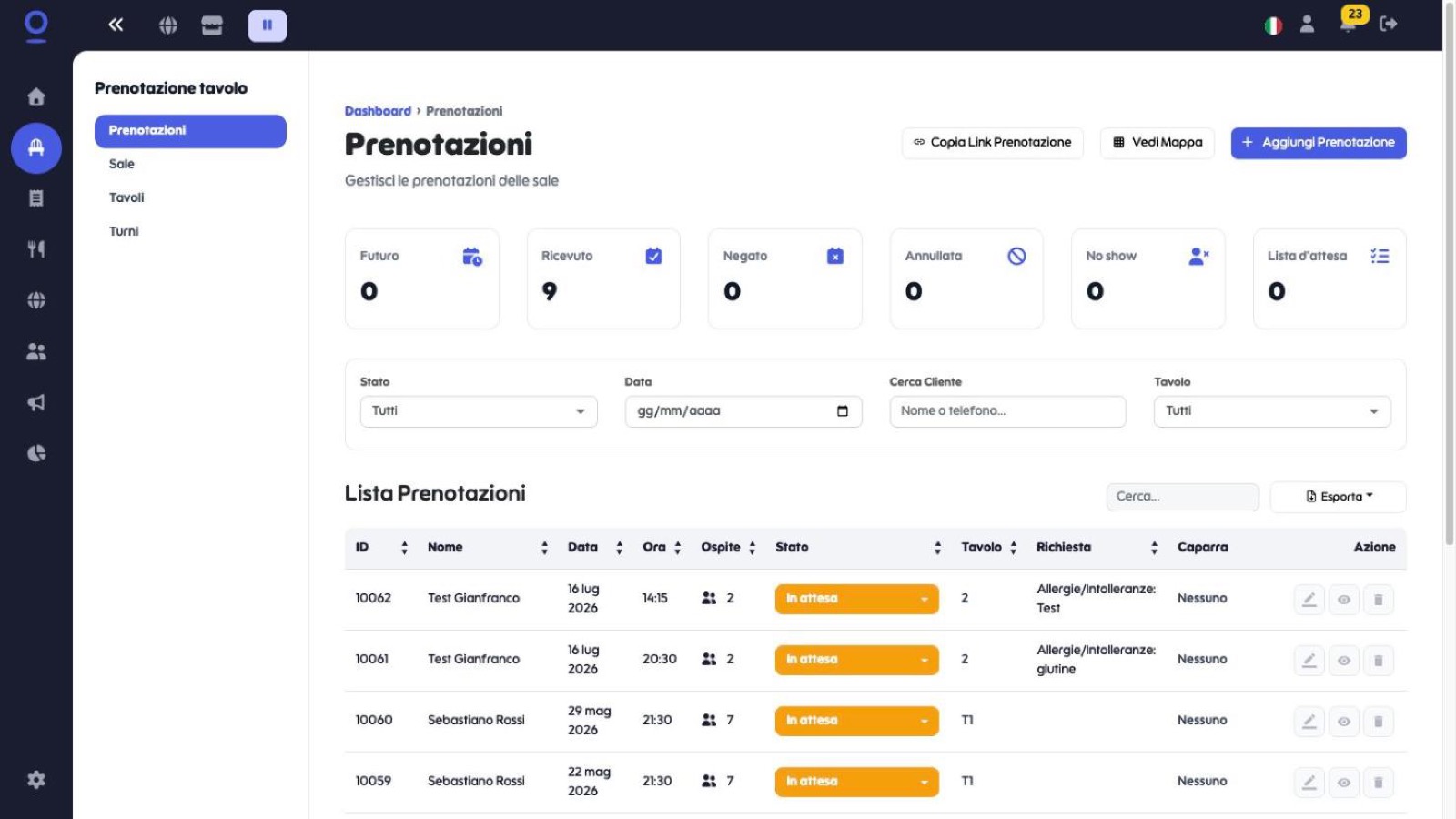Go to Home in left sidebar

[36, 96]
